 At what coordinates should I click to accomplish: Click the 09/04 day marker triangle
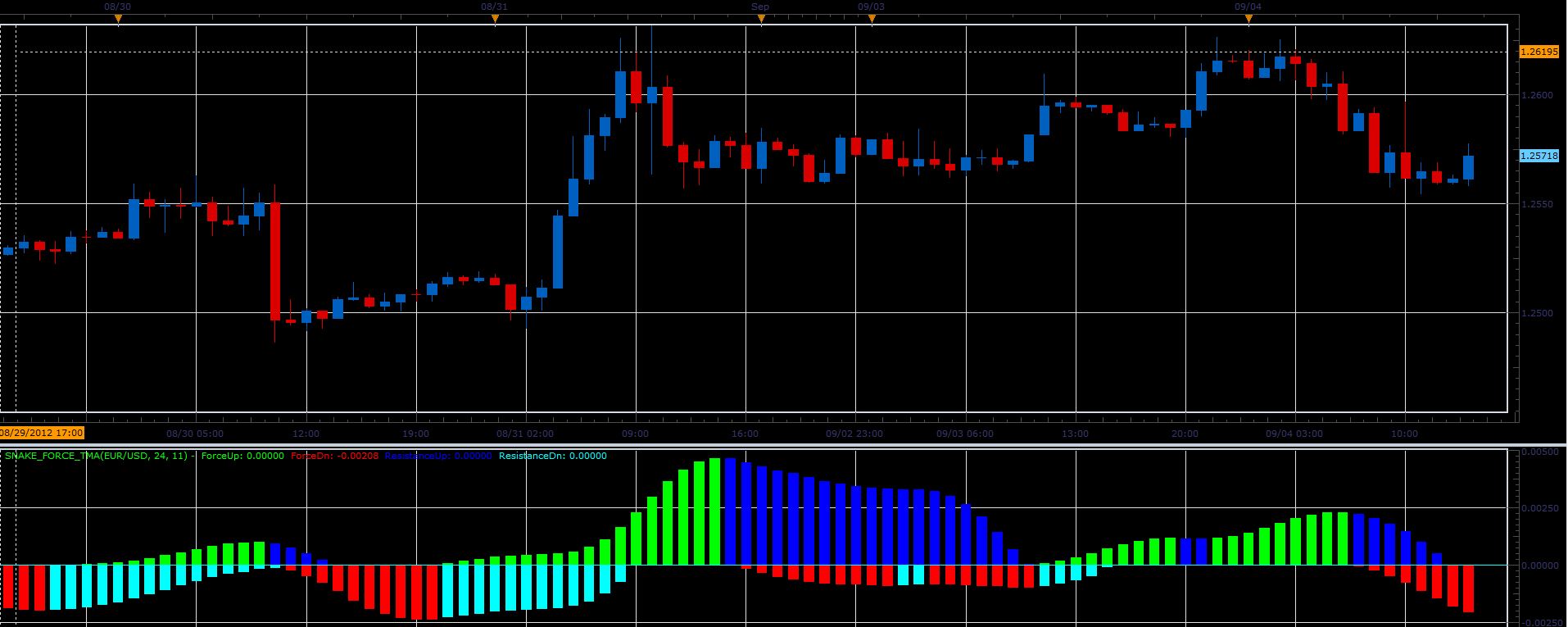pyautogui.click(x=1249, y=19)
